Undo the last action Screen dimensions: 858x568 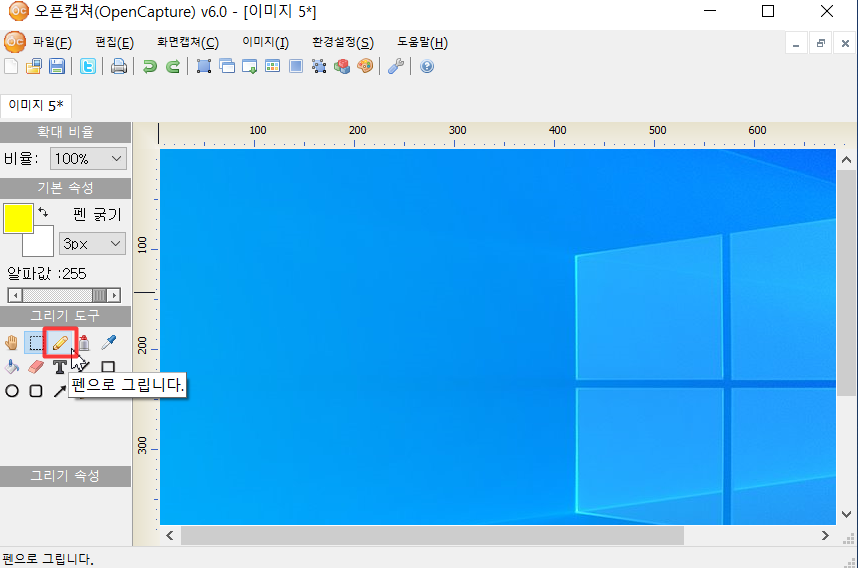point(149,66)
